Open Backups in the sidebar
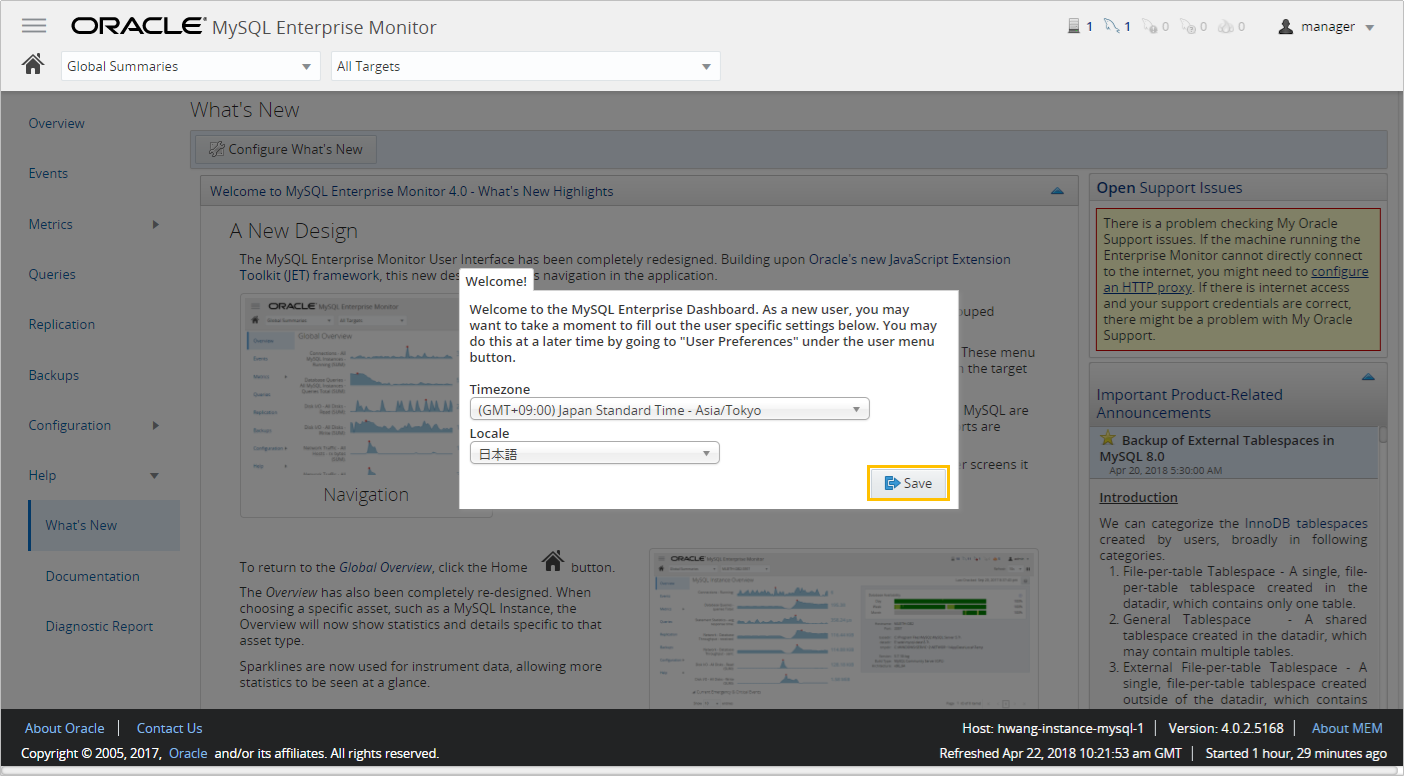Image resolution: width=1404 pixels, height=776 pixels. [x=54, y=375]
